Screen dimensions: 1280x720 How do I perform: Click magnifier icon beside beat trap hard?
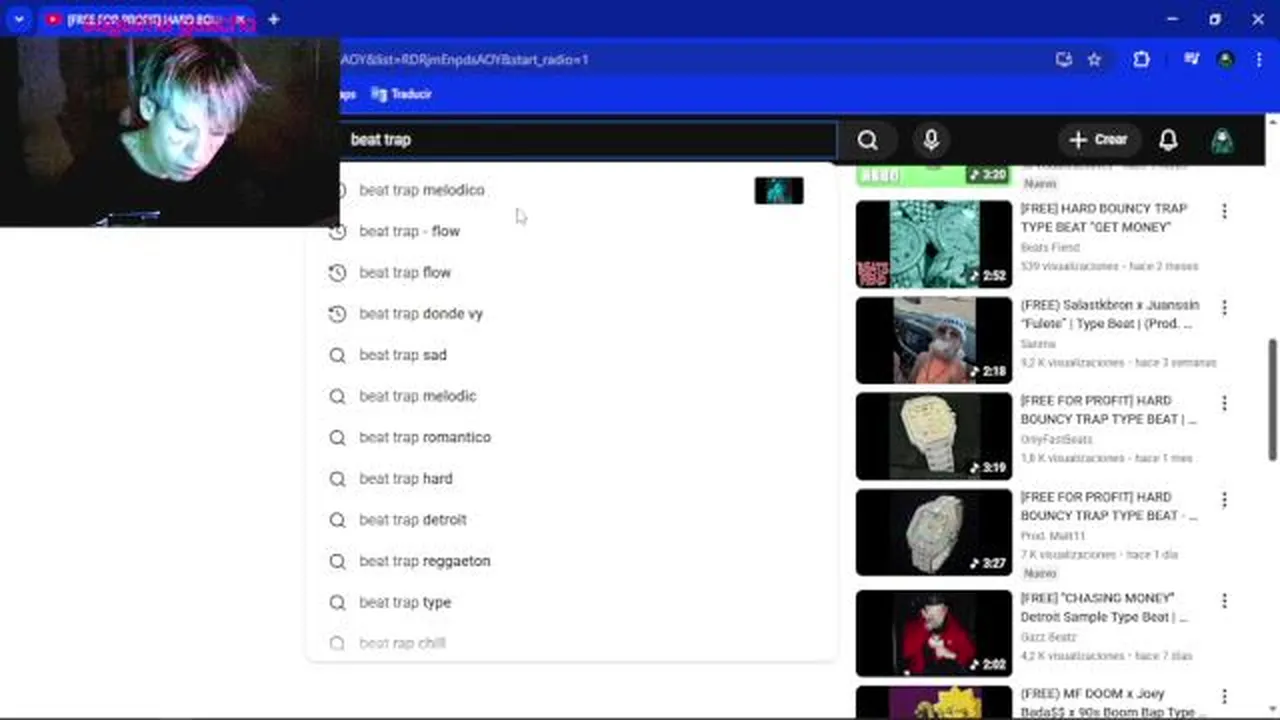point(337,478)
